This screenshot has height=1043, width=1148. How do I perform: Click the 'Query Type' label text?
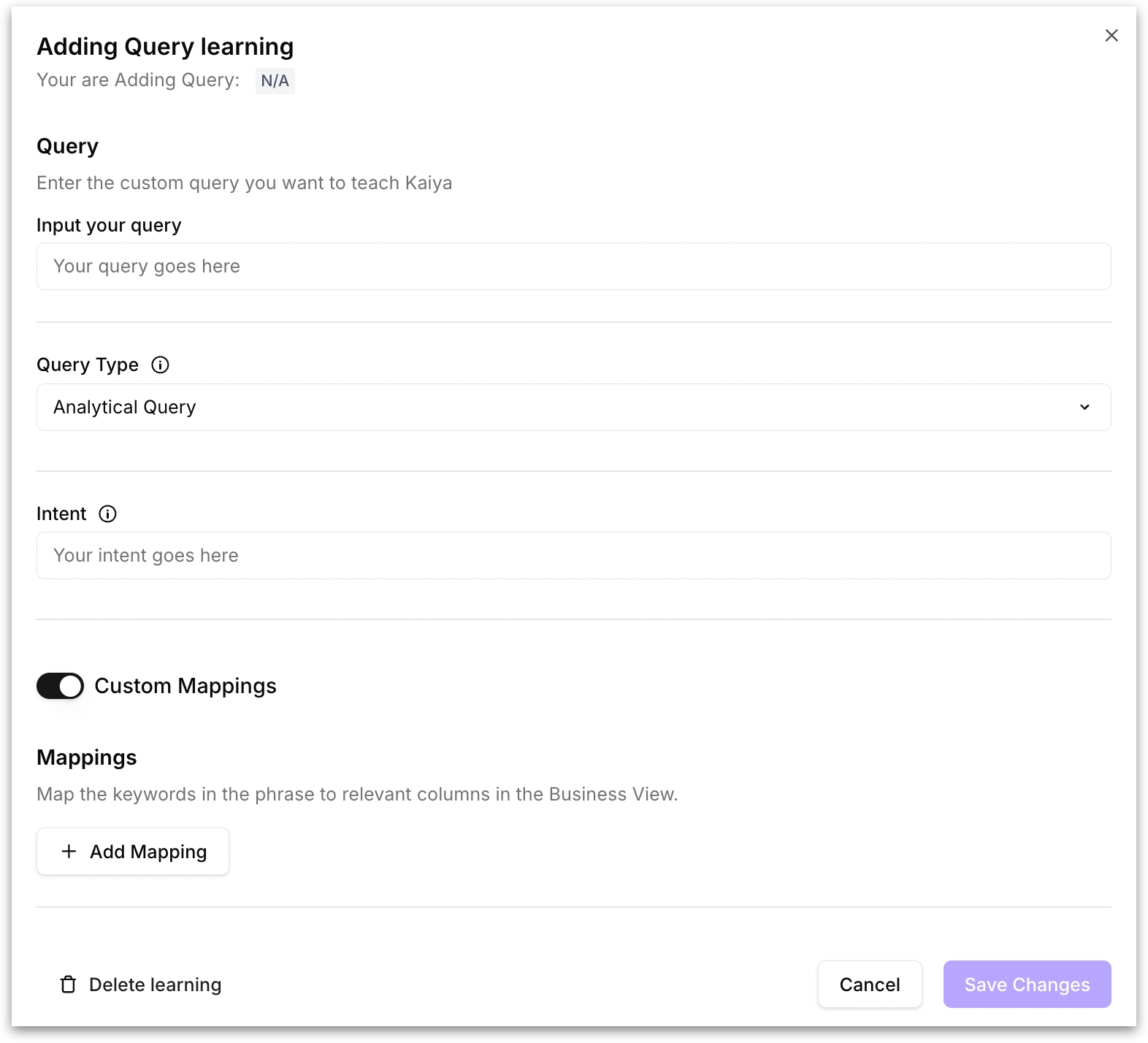(x=88, y=365)
